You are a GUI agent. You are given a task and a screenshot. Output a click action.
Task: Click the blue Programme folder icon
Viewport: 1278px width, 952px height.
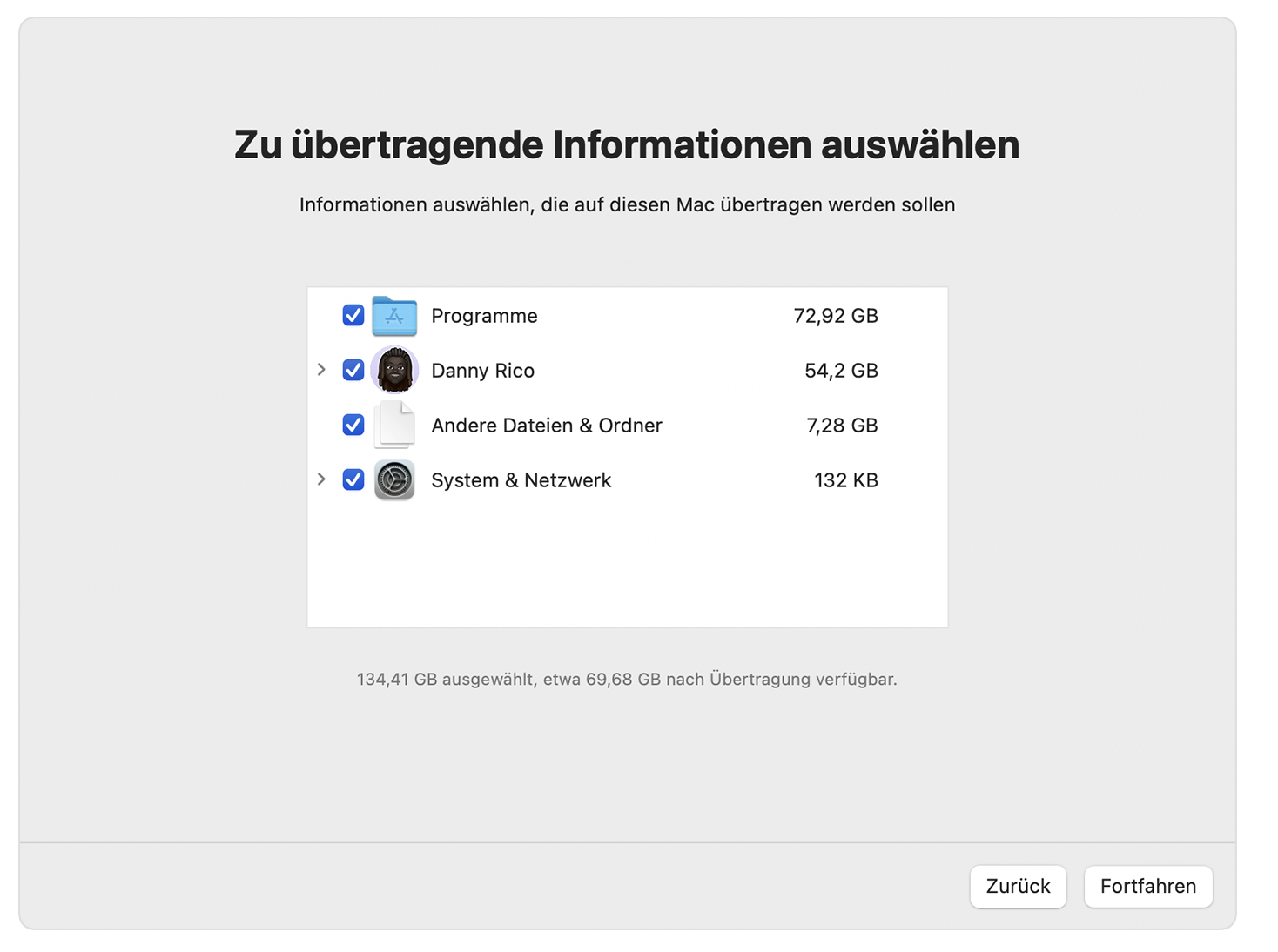coord(393,316)
